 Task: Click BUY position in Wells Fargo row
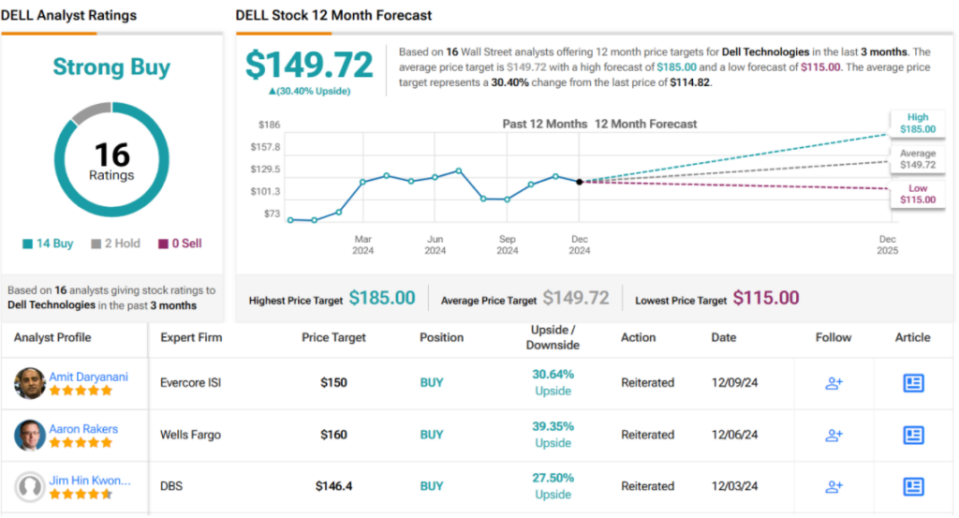[x=431, y=435]
